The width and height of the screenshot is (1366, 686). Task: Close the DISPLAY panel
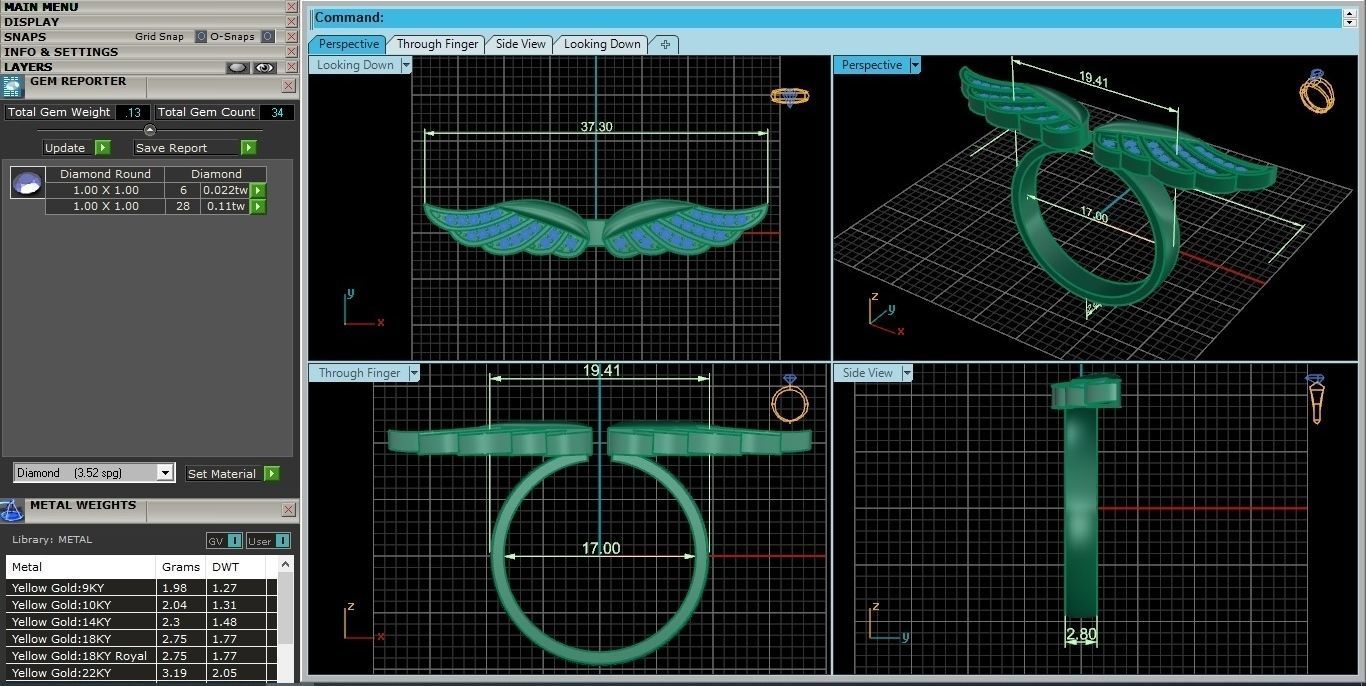coord(291,22)
